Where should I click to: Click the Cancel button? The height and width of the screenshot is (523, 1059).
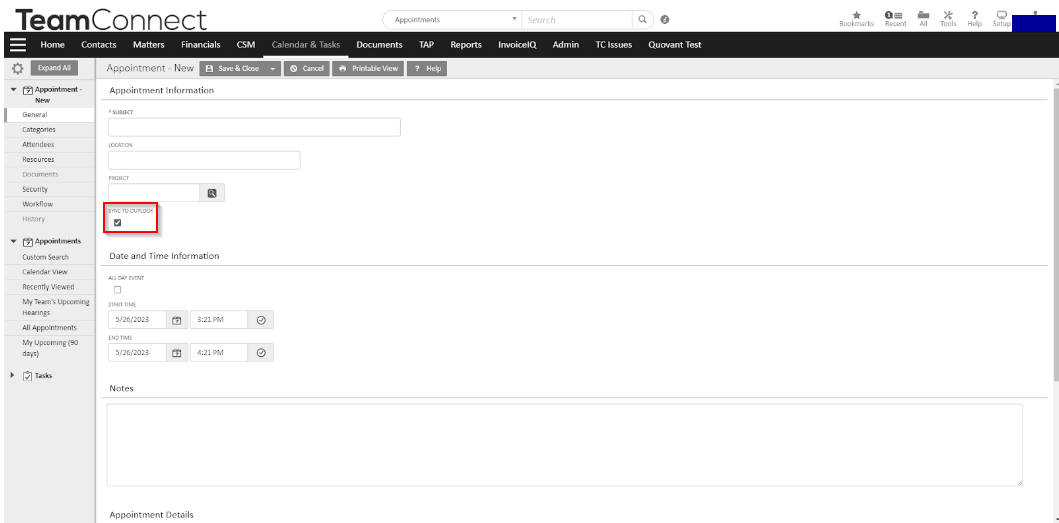pos(307,68)
